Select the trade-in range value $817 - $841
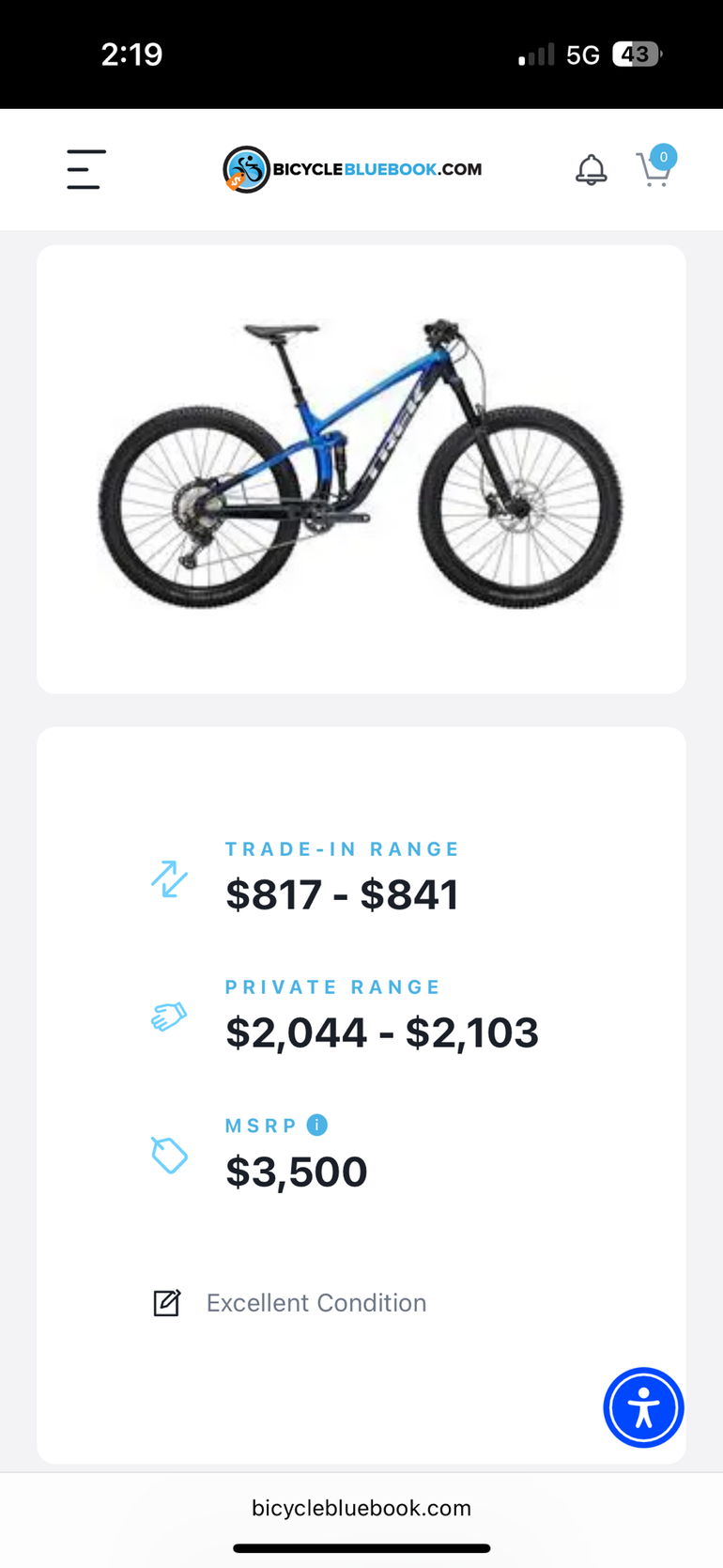Viewport: 723px width, 1568px height. point(342,894)
